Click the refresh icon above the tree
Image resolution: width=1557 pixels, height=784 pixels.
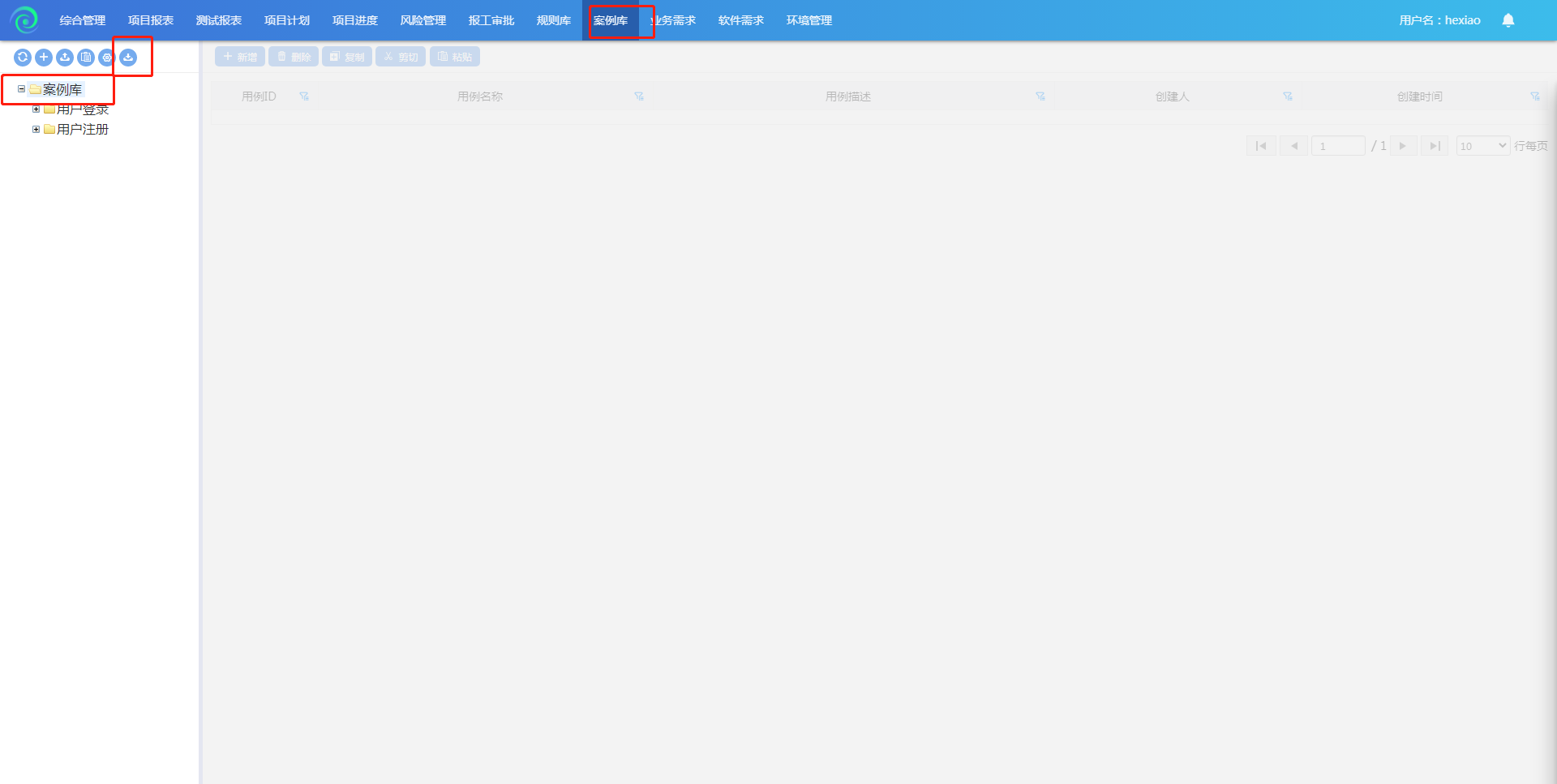[x=23, y=58]
